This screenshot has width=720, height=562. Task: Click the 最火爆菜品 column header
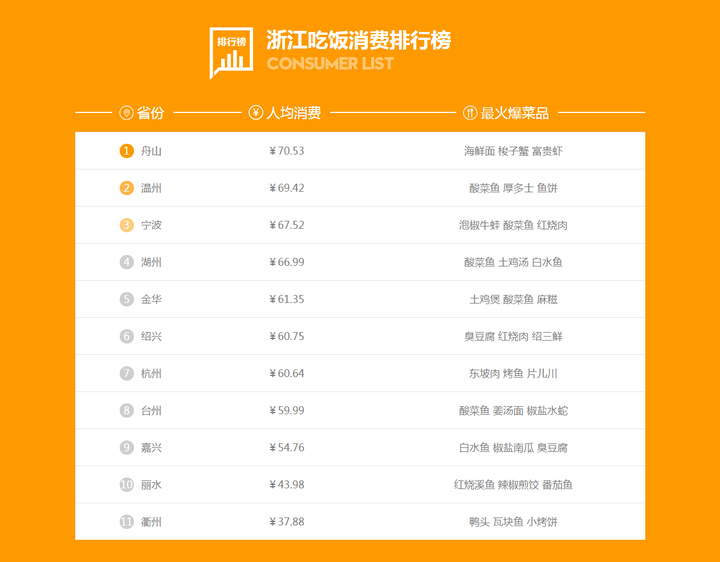coord(515,113)
